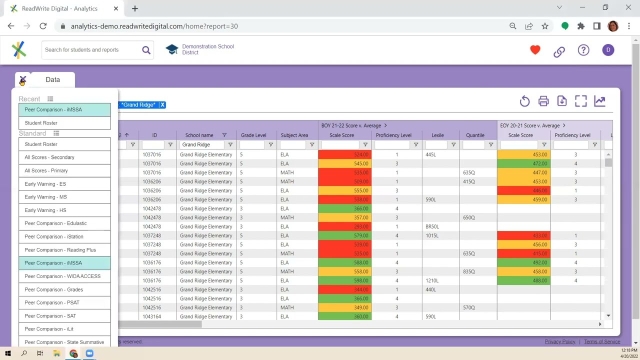Click the reset report circular arrow icon
The width and height of the screenshot is (640, 360).
(x=524, y=101)
